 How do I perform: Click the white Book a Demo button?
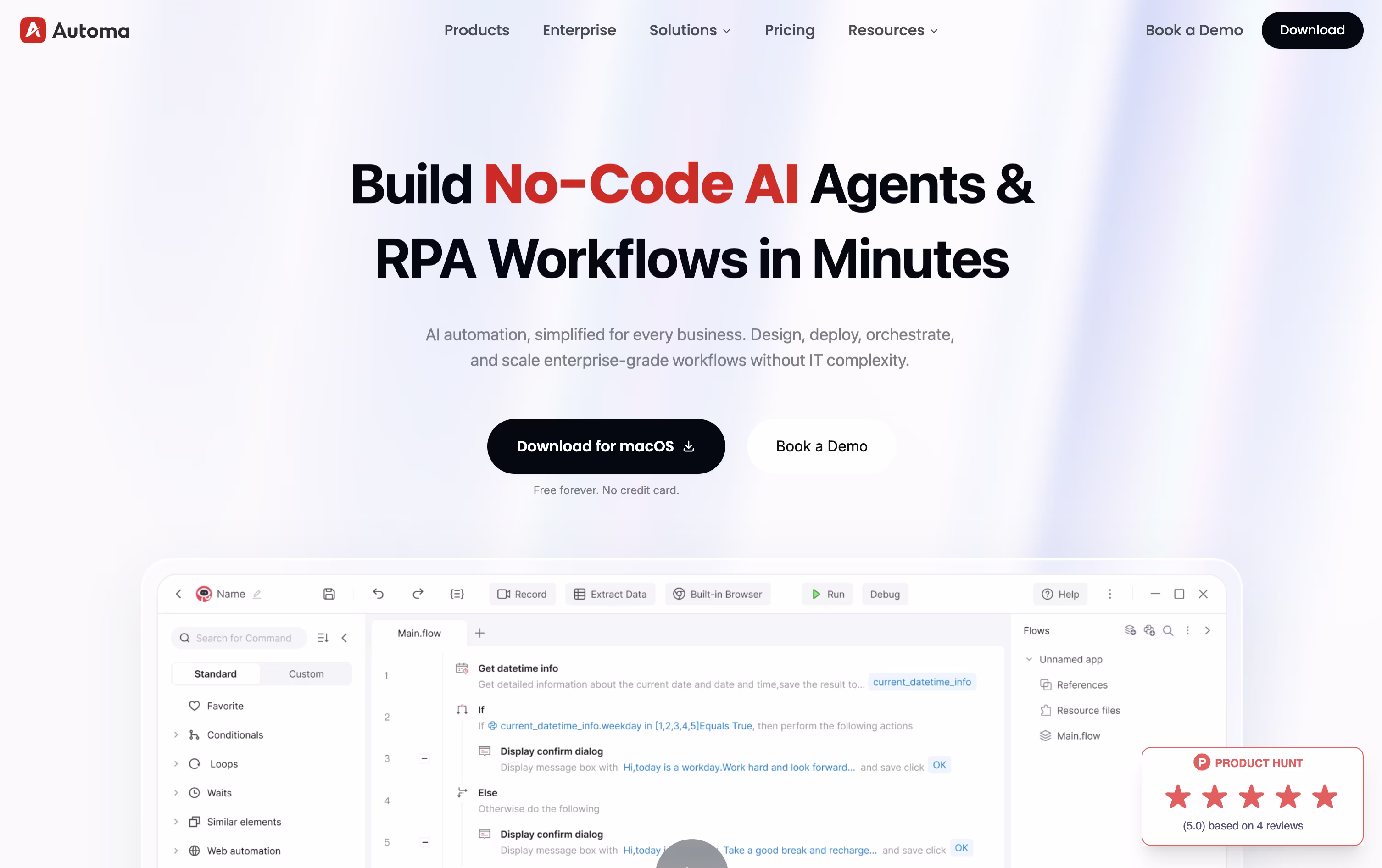point(821,446)
